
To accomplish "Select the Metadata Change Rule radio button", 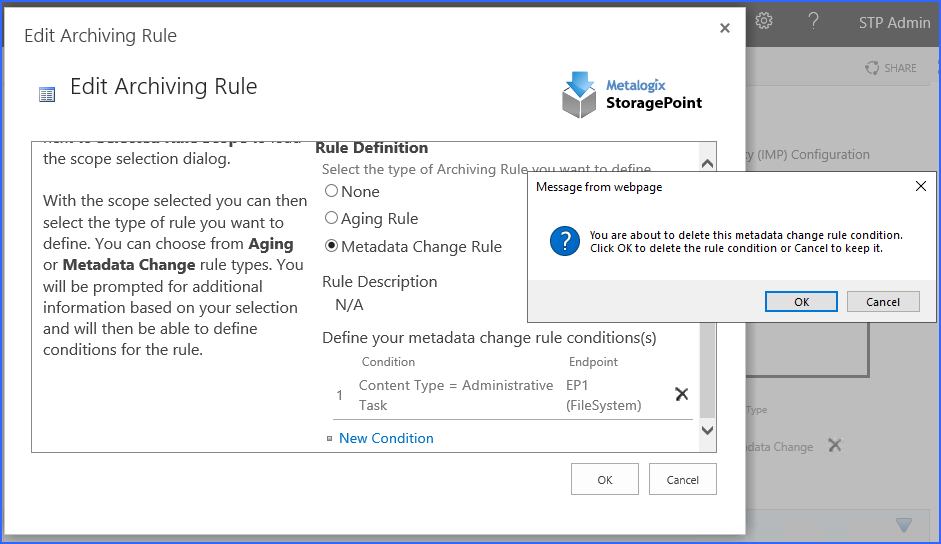I will click(x=332, y=246).
